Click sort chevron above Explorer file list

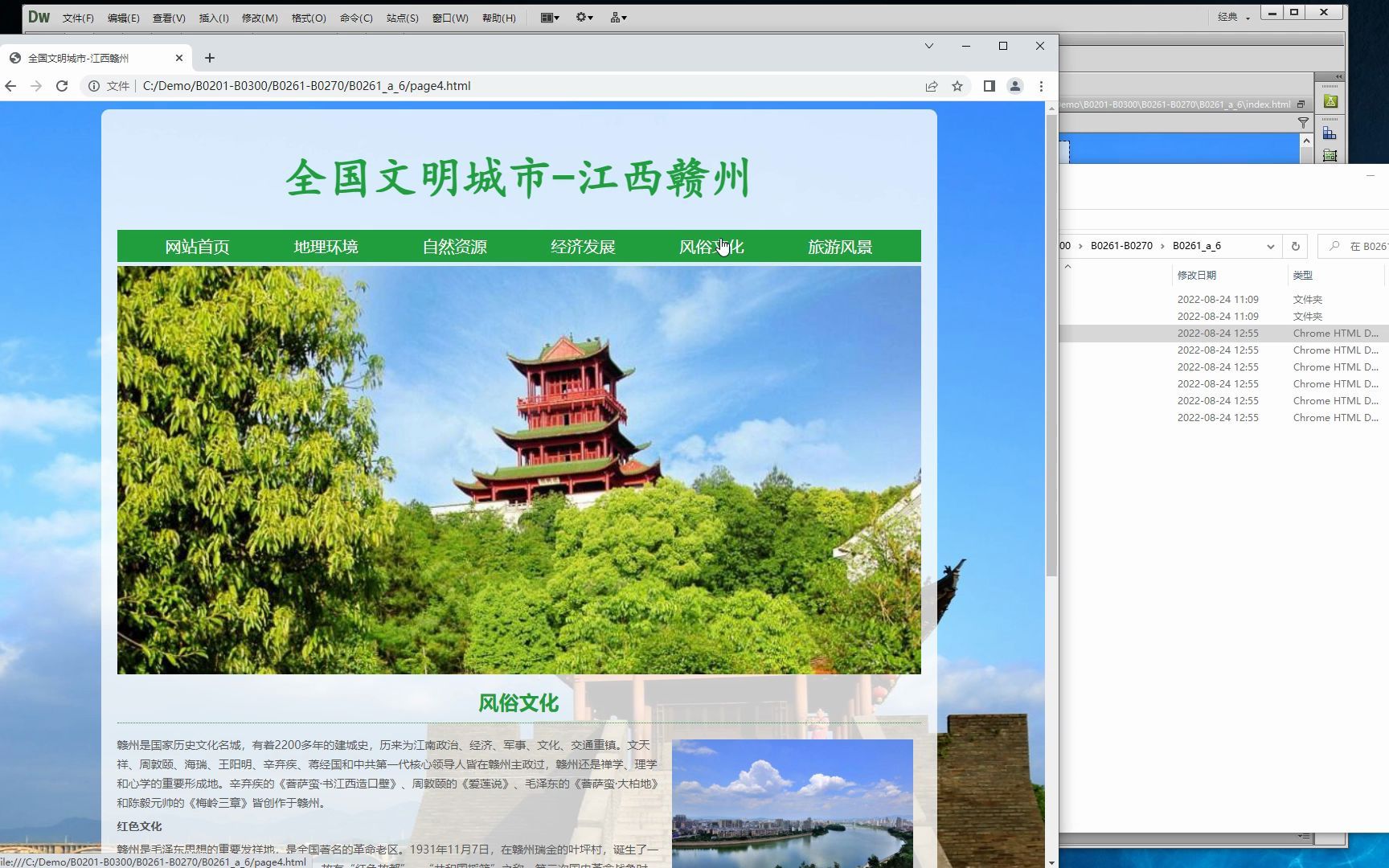1067,266
